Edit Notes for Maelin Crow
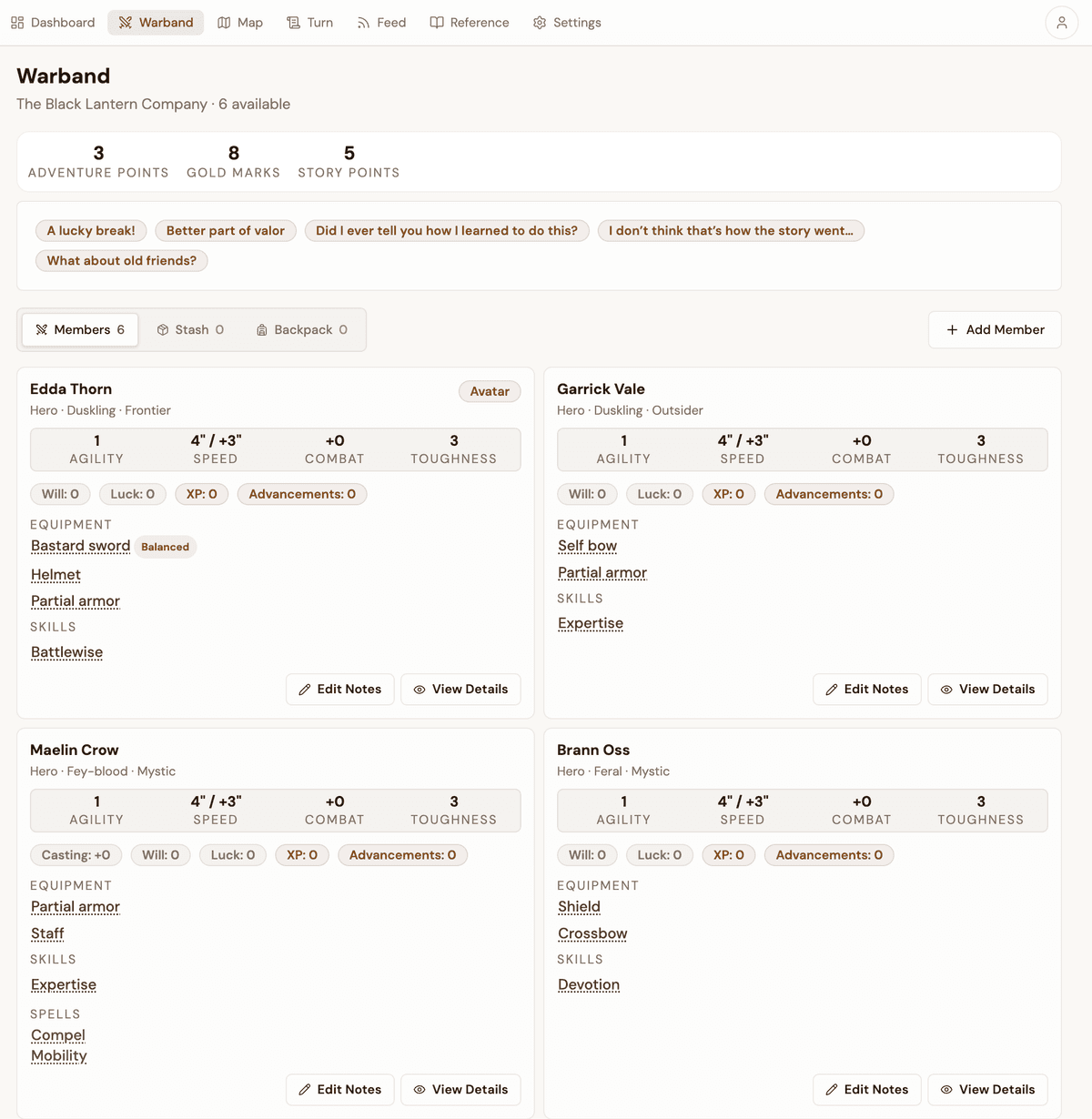 coord(339,1090)
